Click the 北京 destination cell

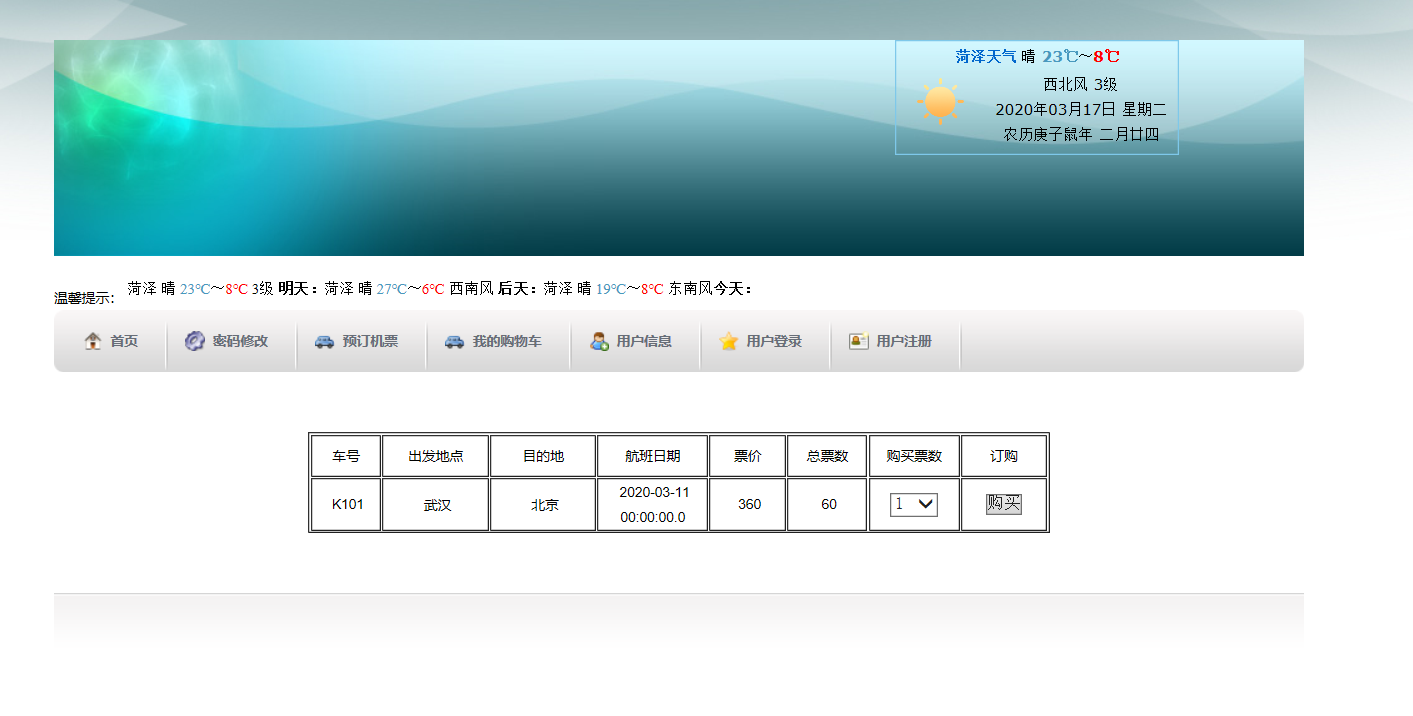(x=544, y=505)
